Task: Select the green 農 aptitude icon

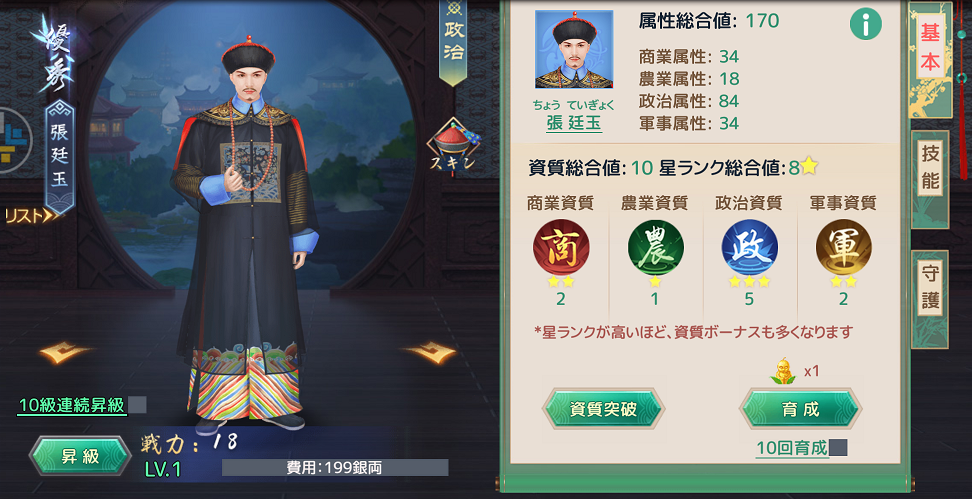Action: pyautogui.click(x=655, y=247)
